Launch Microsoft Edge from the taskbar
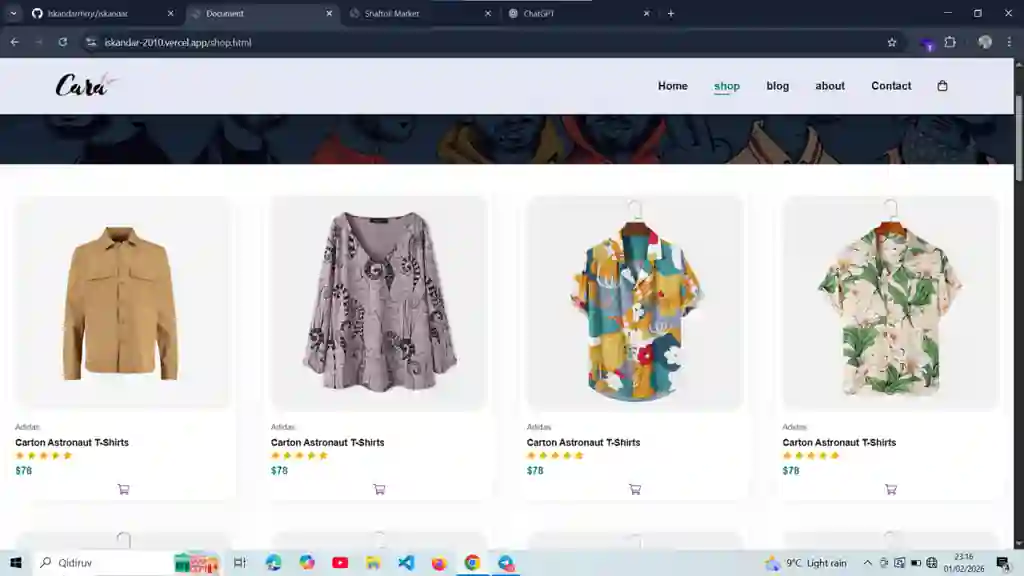 (x=273, y=562)
